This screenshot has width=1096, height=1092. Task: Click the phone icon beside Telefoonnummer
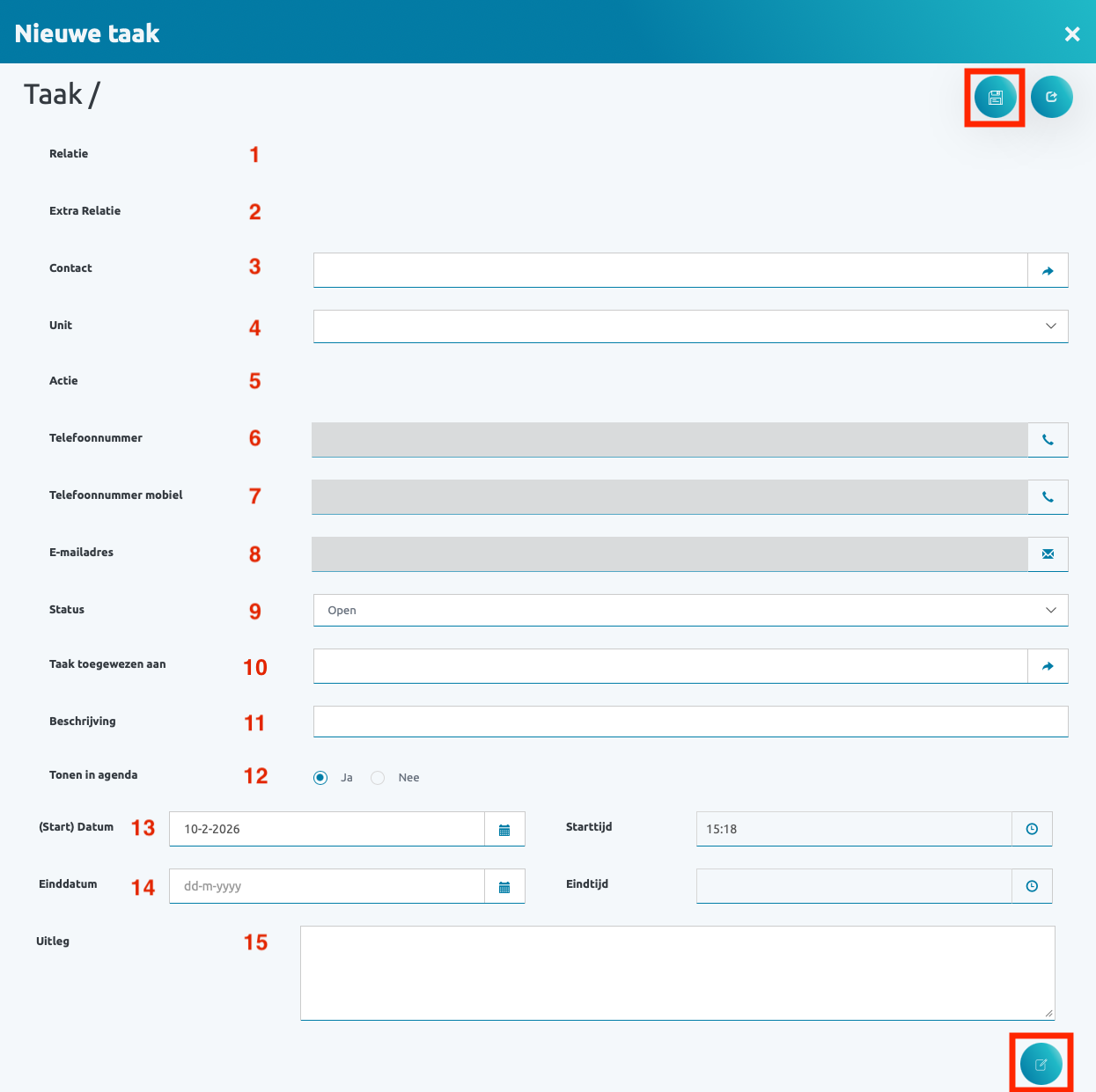pyautogui.click(x=1048, y=440)
